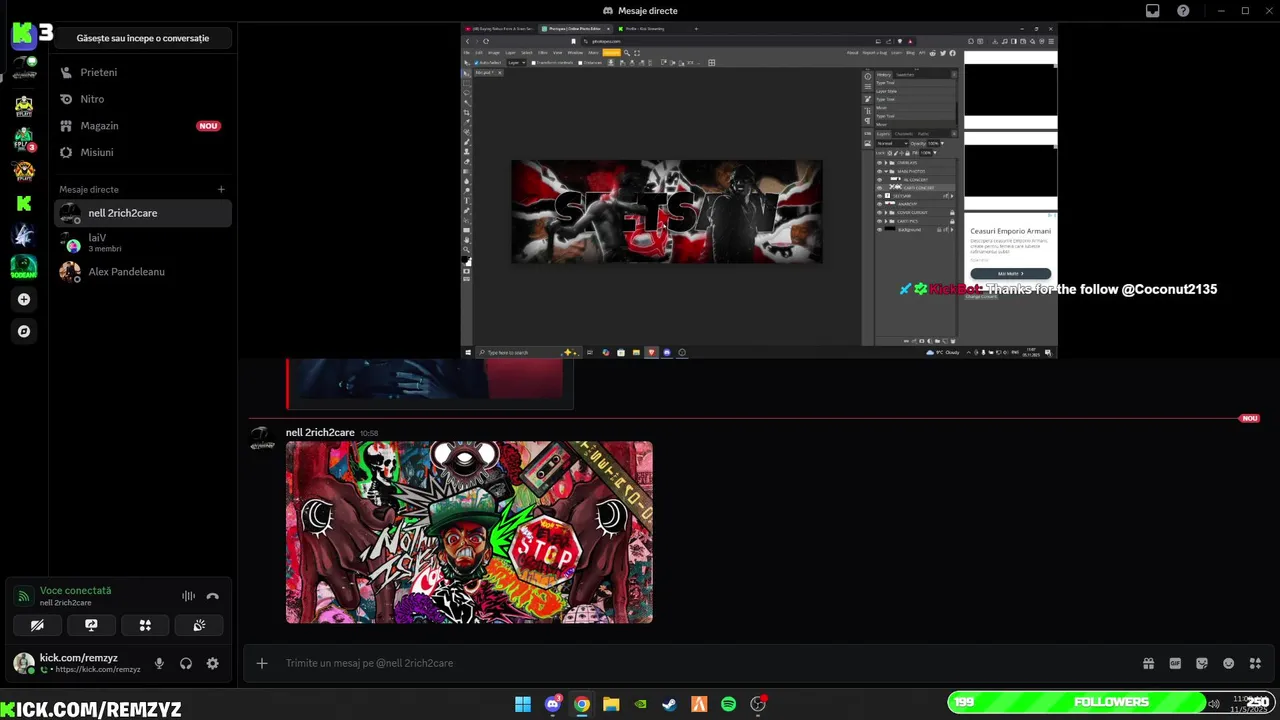Click the message attachment plus button
The image size is (1280, 720).
[262, 663]
